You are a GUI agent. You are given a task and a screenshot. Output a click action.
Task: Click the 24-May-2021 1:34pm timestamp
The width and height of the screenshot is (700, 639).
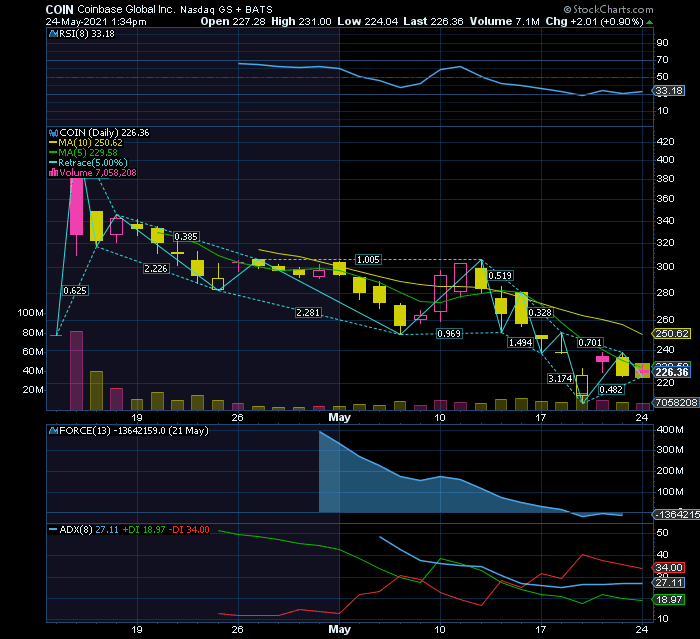(x=96, y=22)
